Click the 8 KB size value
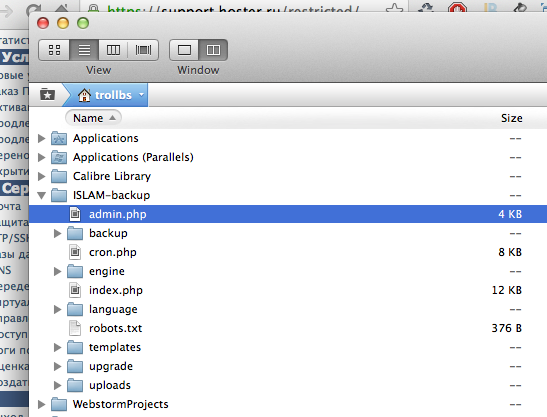547x417 pixels. point(510,252)
